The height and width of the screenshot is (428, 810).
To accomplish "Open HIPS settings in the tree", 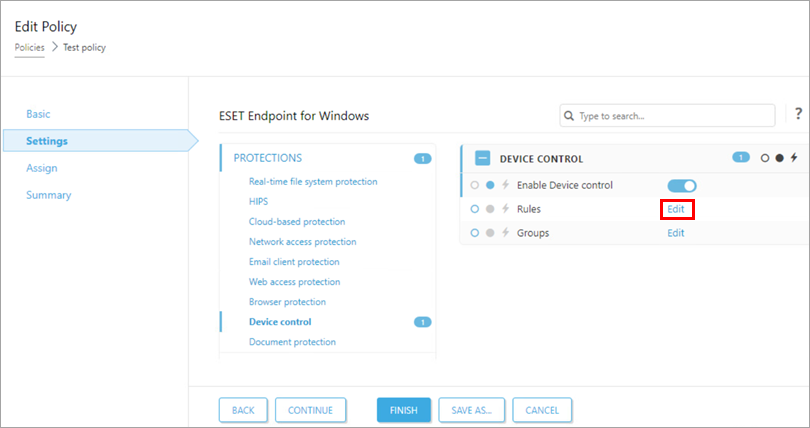I will tap(258, 201).
